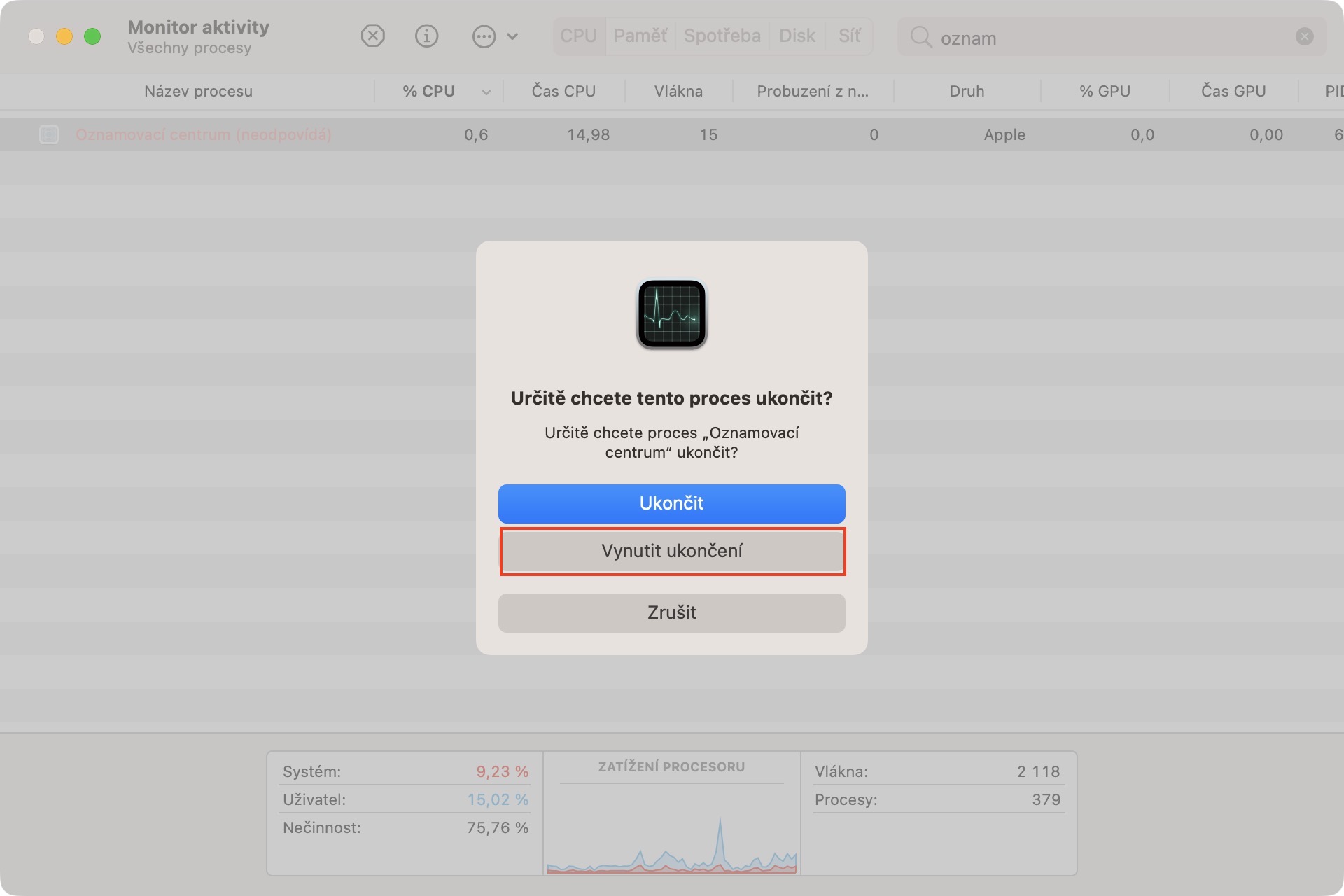The height and width of the screenshot is (896, 1344).
Task: Select the Oznamovací centrum process row
Action: [x=203, y=134]
